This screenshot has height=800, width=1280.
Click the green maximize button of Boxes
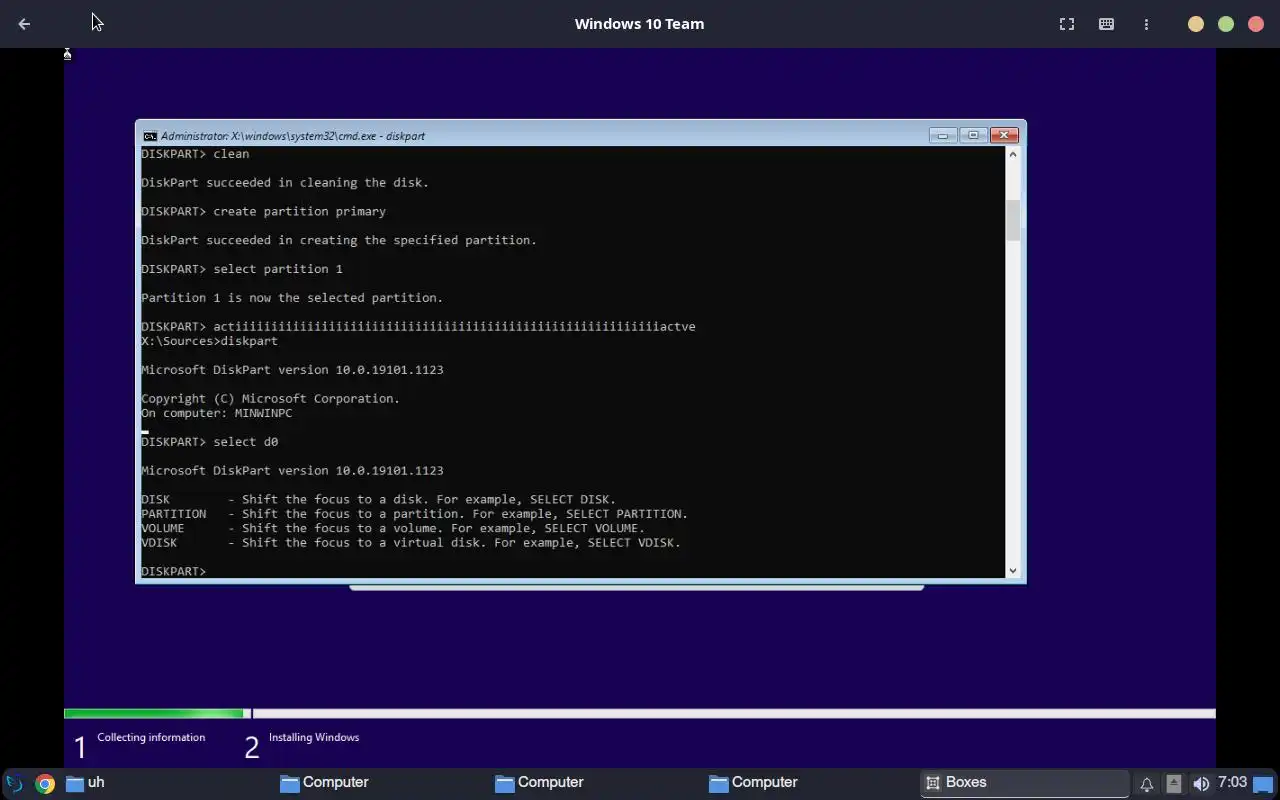point(1226,24)
